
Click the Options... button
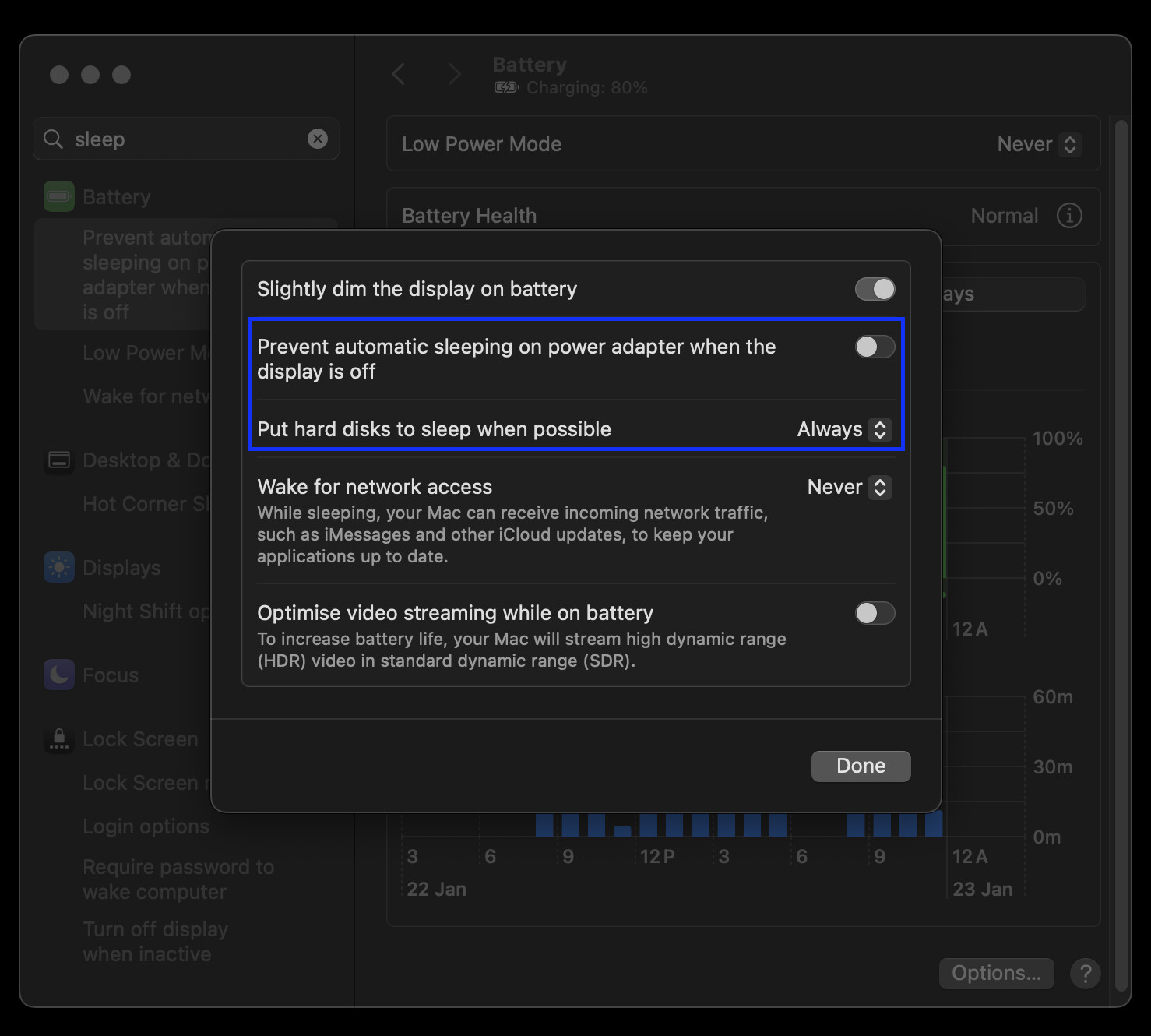coord(996,973)
